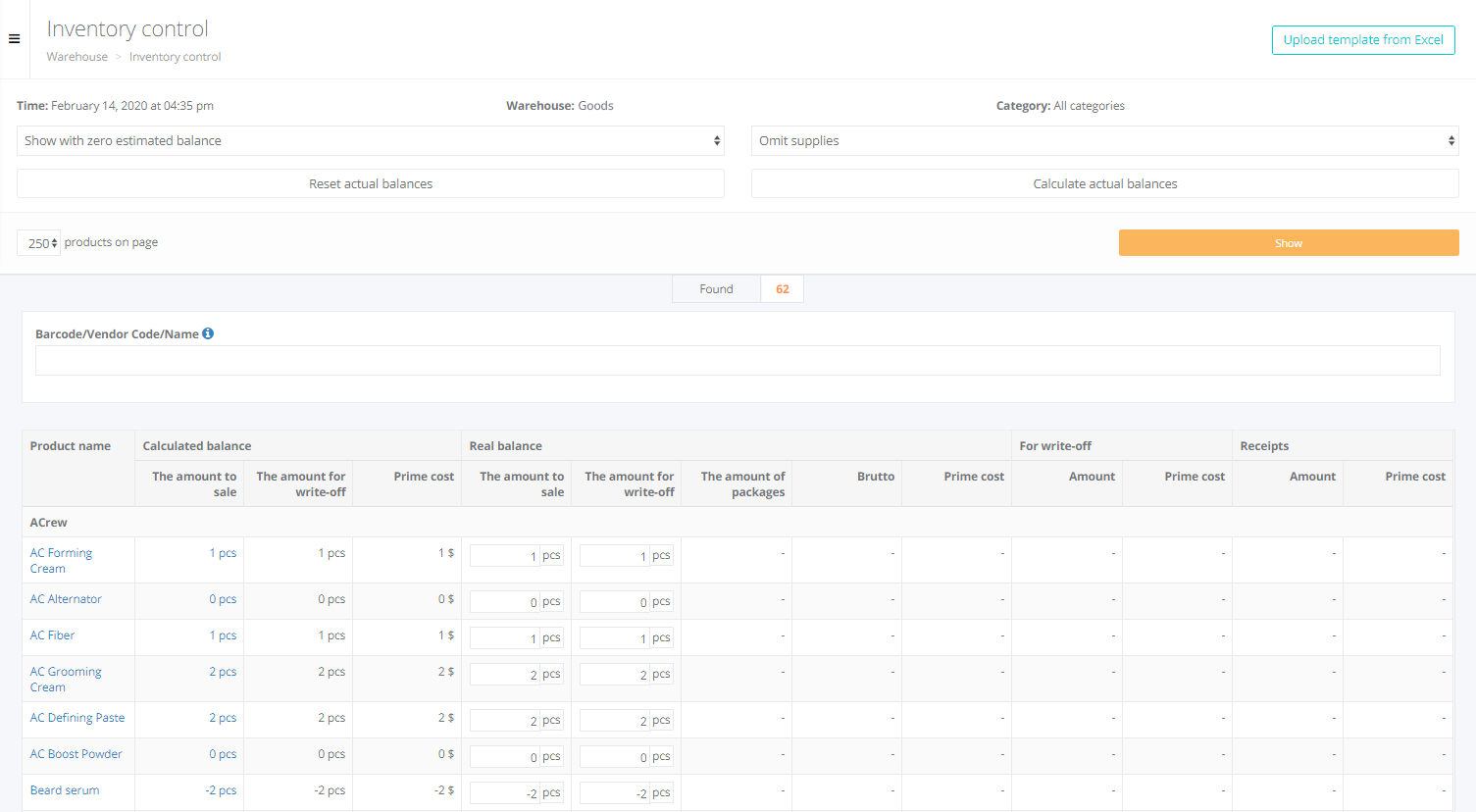Expand the Omit supplies dropdown
1476x812 pixels.
click(1104, 141)
